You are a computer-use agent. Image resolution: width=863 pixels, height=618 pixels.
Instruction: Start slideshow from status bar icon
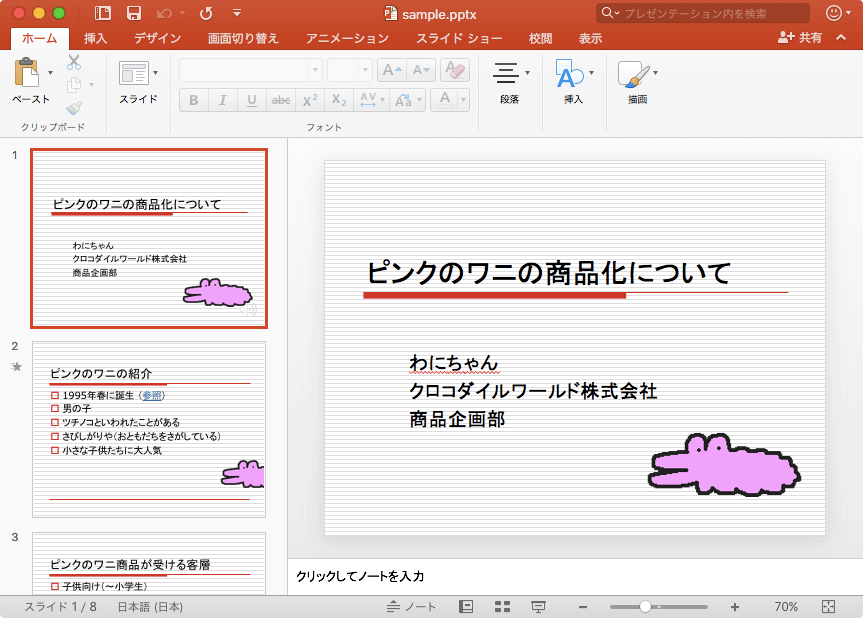[x=539, y=607]
